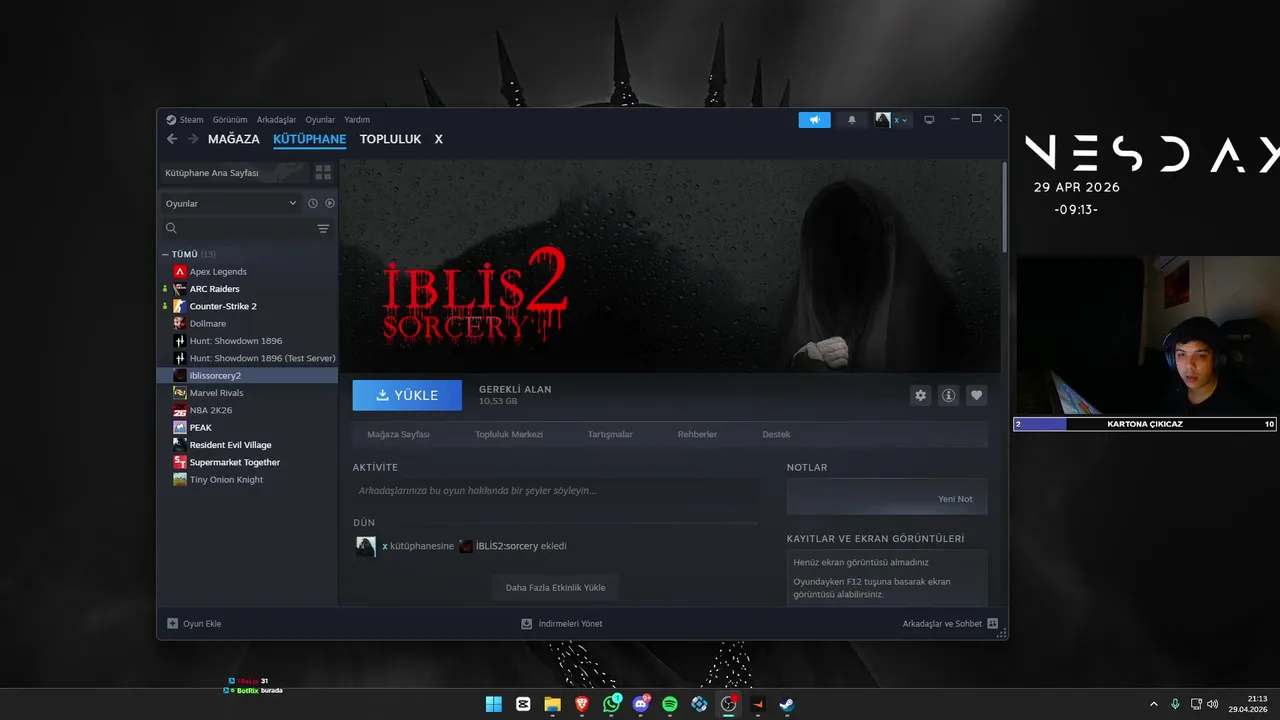Viewport: 1280px width, 720px height.
Task: Add game to favorites heart icon
Action: [977, 395]
